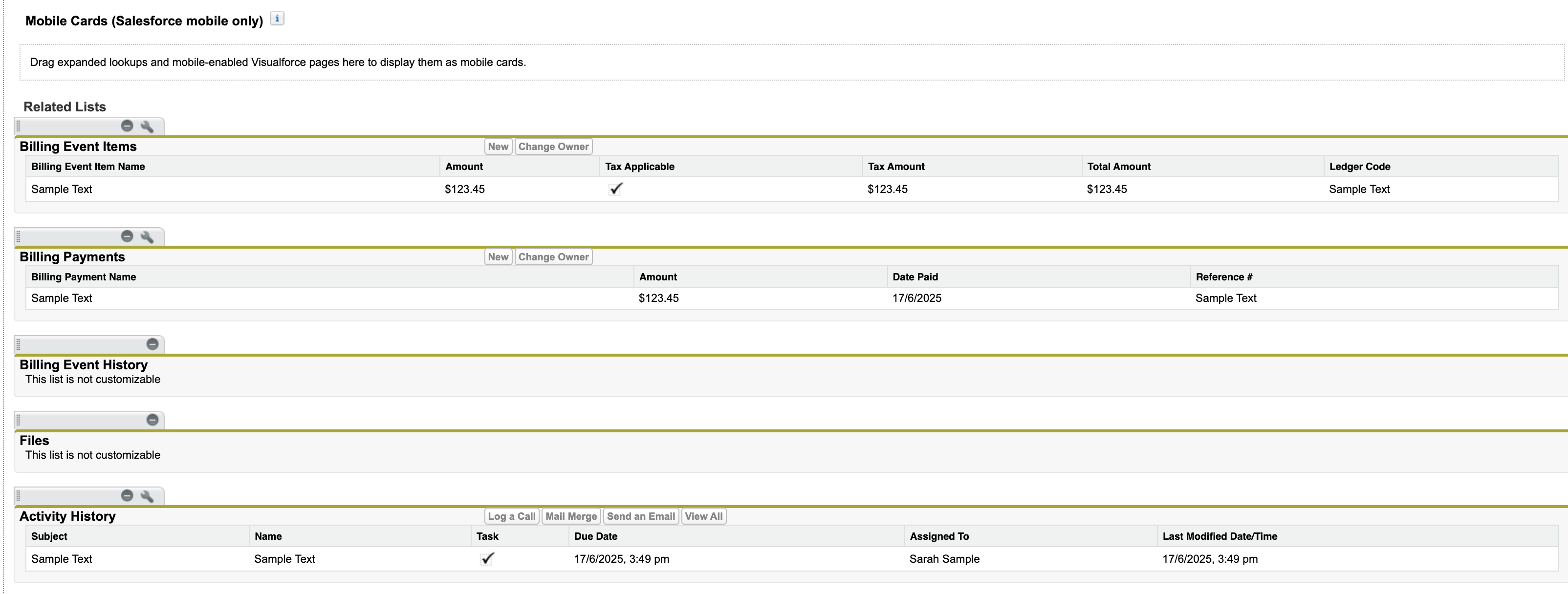This screenshot has height=594, width=1568.
Task: Click the Mail Merge button
Action: (x=571, y=516)
